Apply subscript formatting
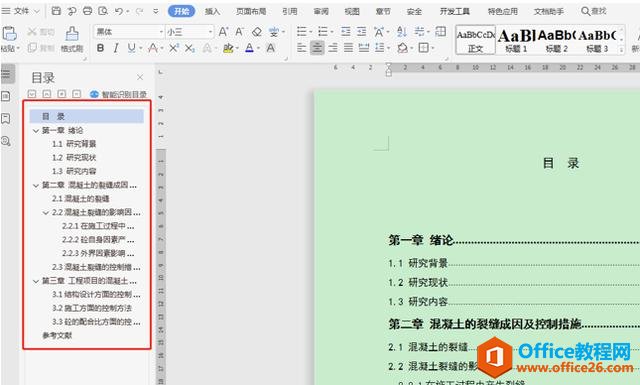Image resolution: width=640 pixels, height=385 pixels. [189, 48]
